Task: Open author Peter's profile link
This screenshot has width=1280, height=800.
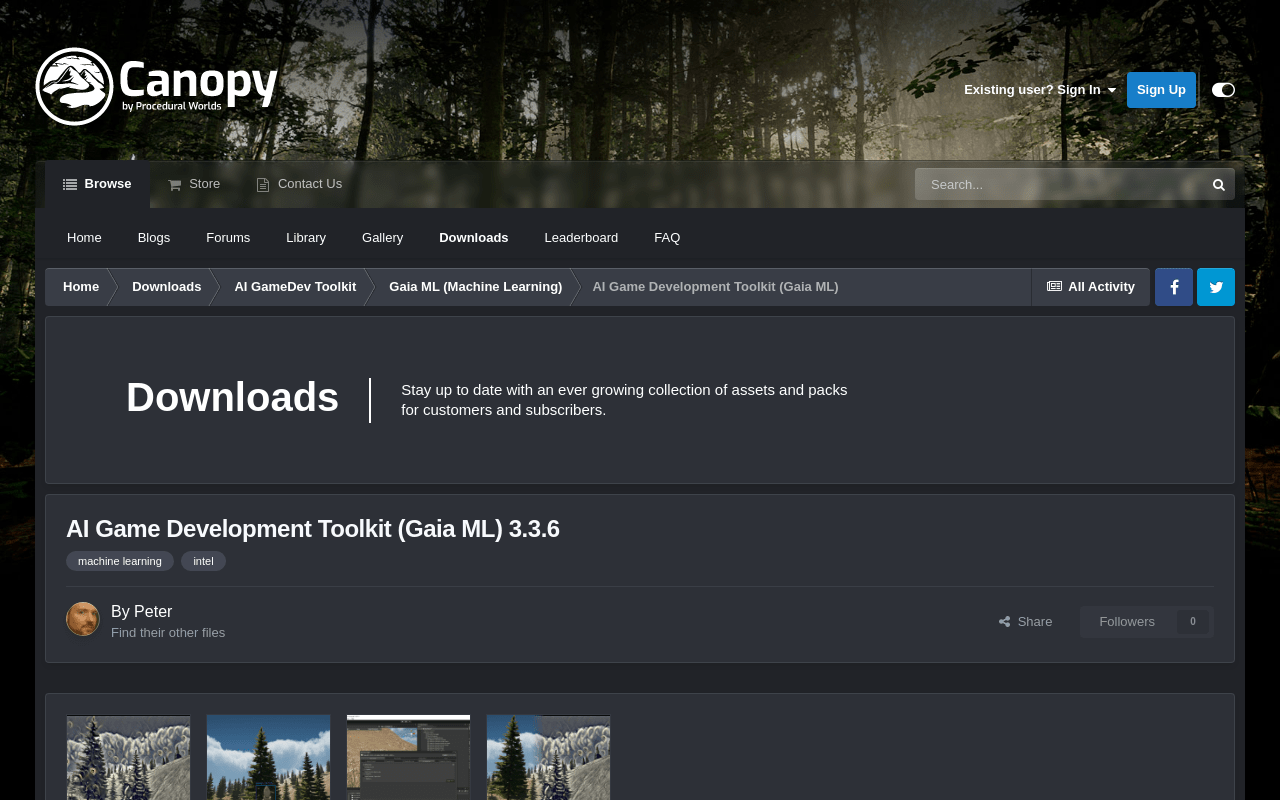Action: click(153, 612)
